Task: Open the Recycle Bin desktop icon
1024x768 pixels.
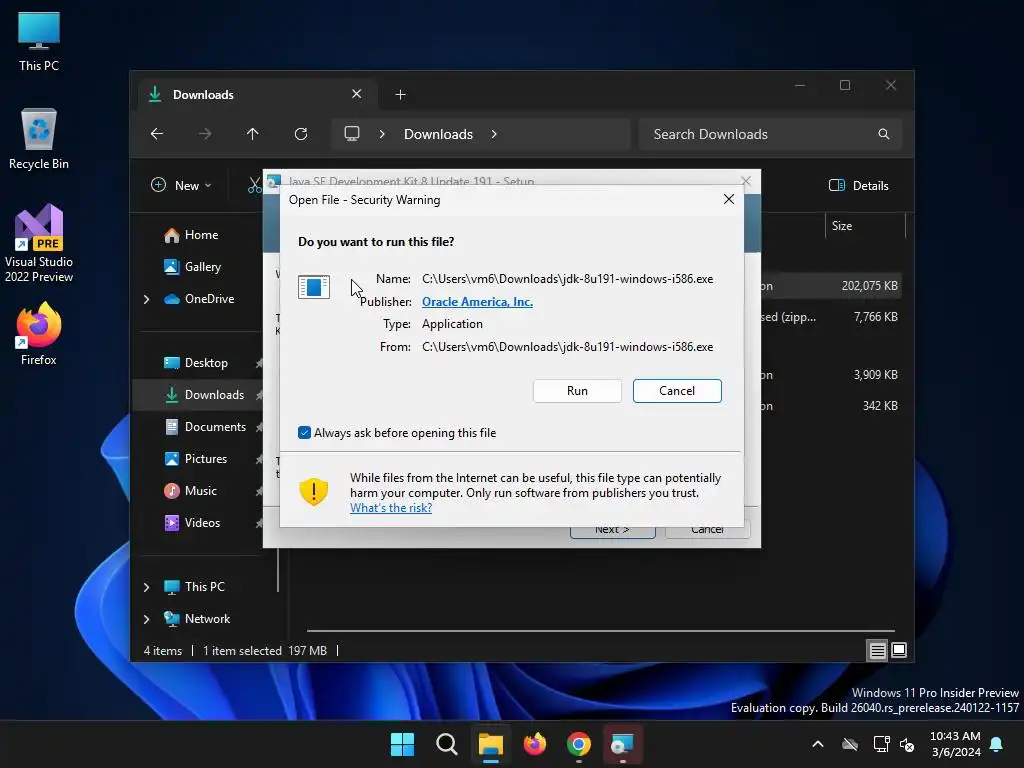Action: pyautogui.click(x=39, y=140)
